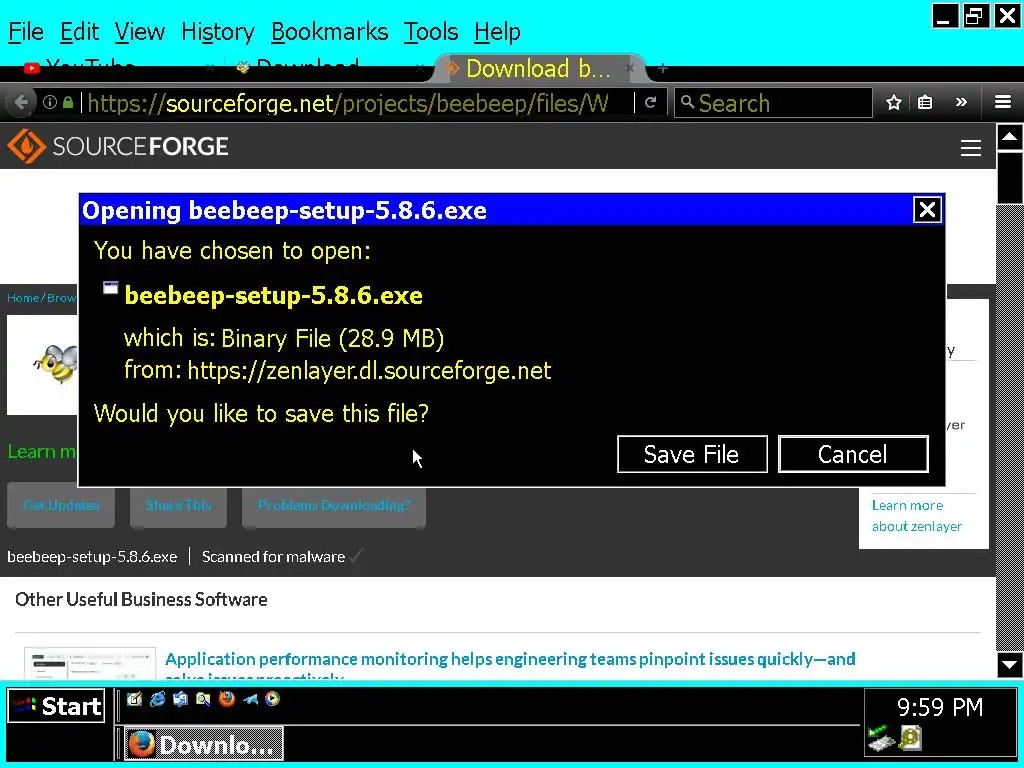Minimize the Firefox window
Screen dimensions: 1024x768
coord(944,16)
